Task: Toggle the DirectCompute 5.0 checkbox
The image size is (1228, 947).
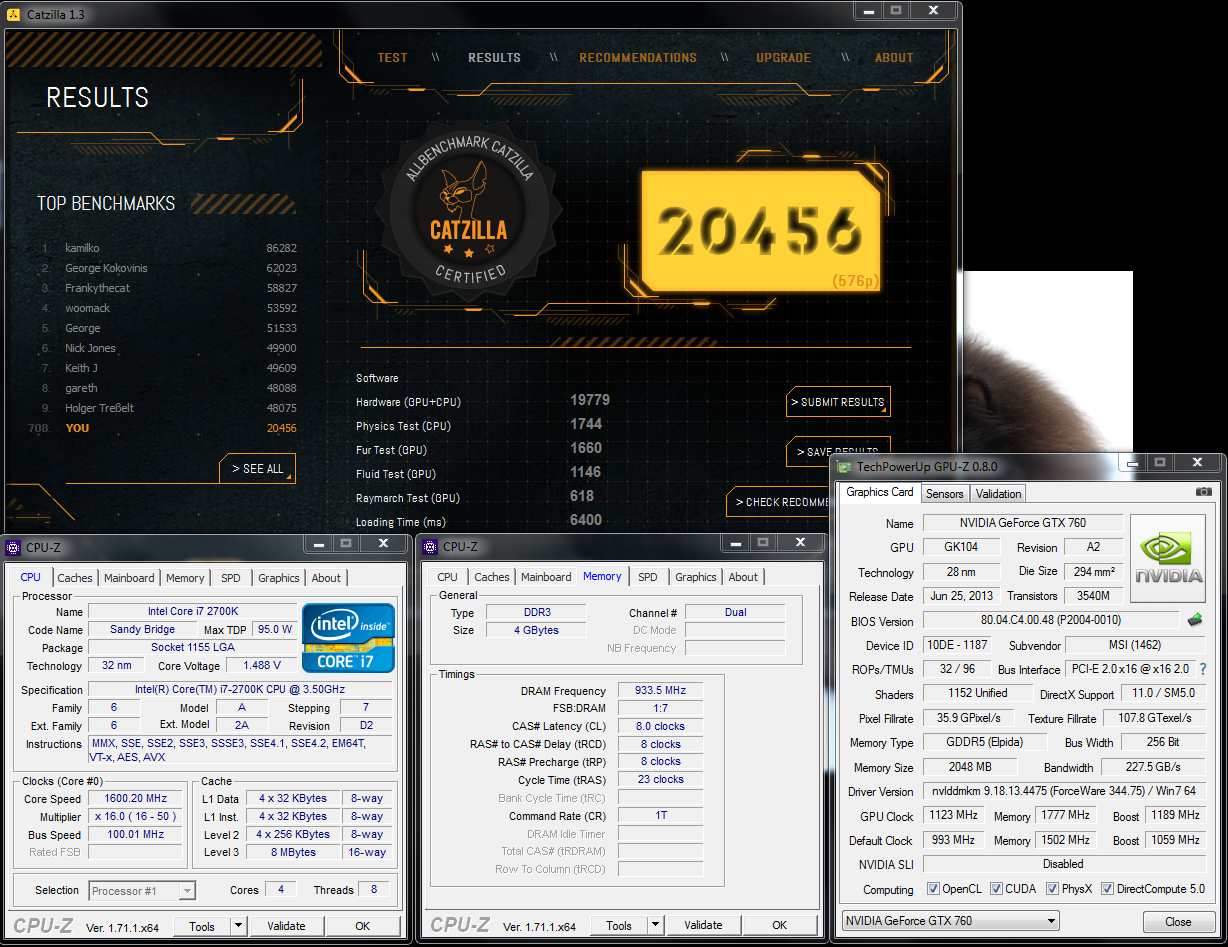Action: click(x=1107, y=888)
